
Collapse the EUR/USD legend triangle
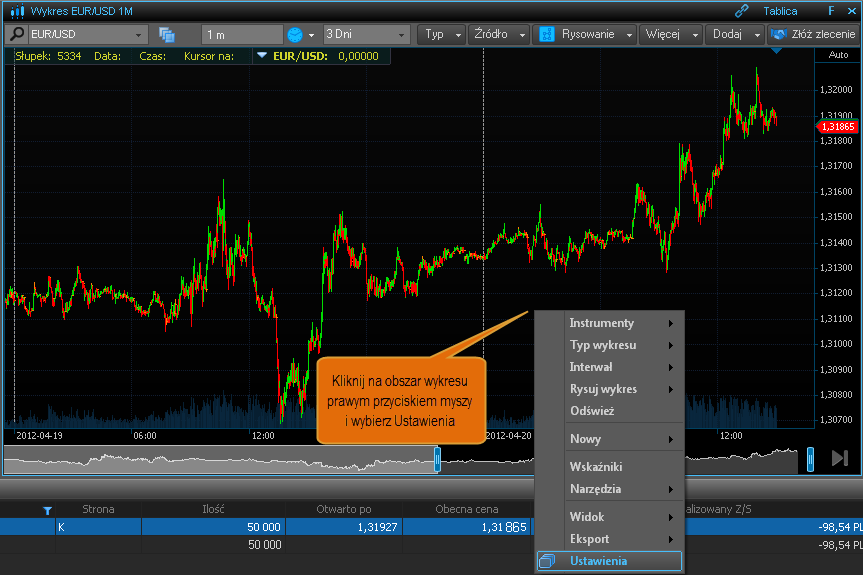pos(261,55)
